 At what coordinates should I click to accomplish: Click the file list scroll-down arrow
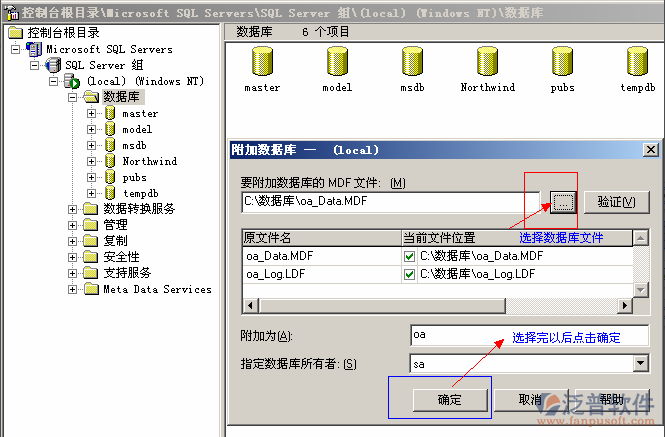[640, 290]
